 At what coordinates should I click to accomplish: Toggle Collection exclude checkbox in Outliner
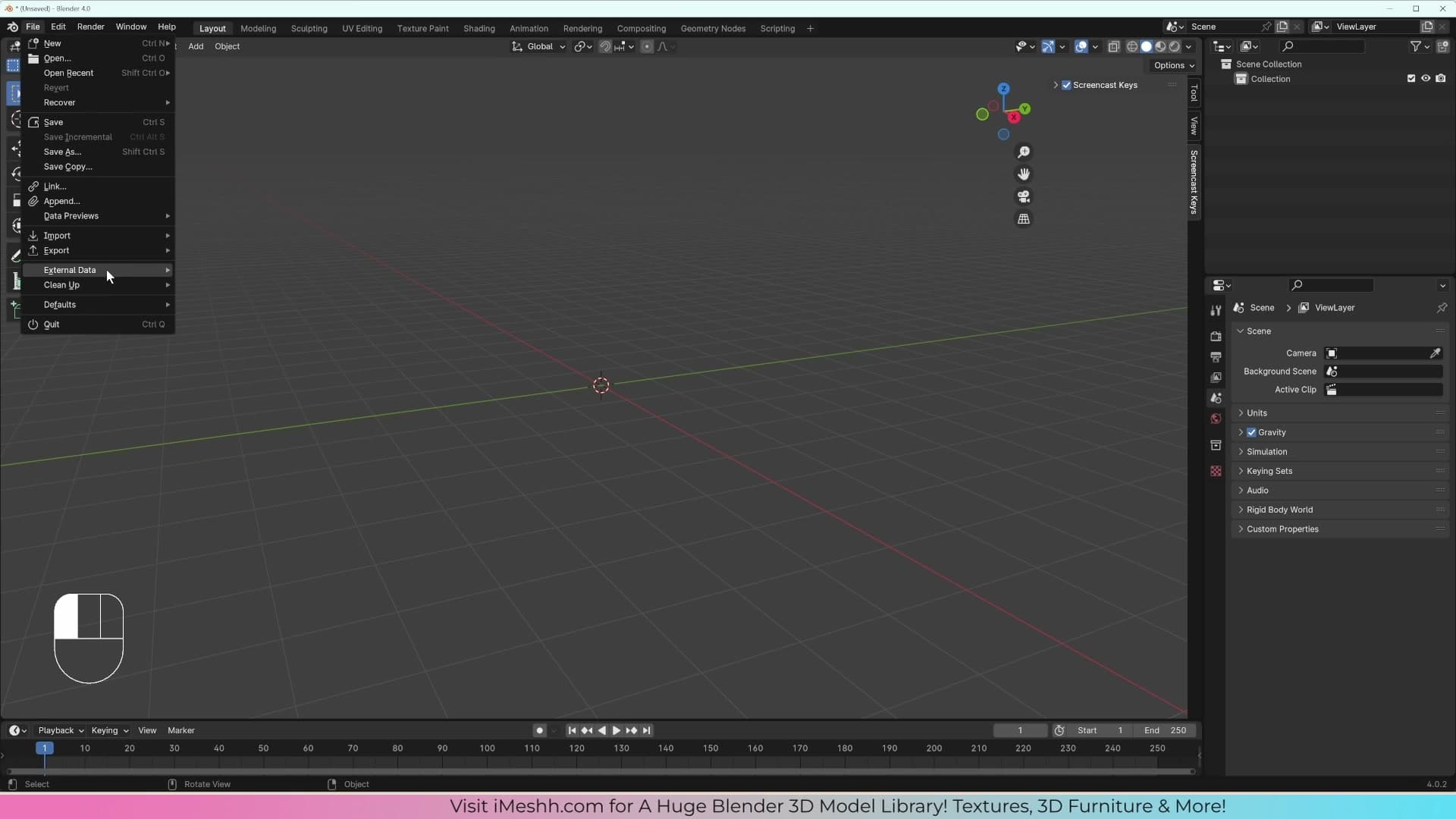[1411, 79]
